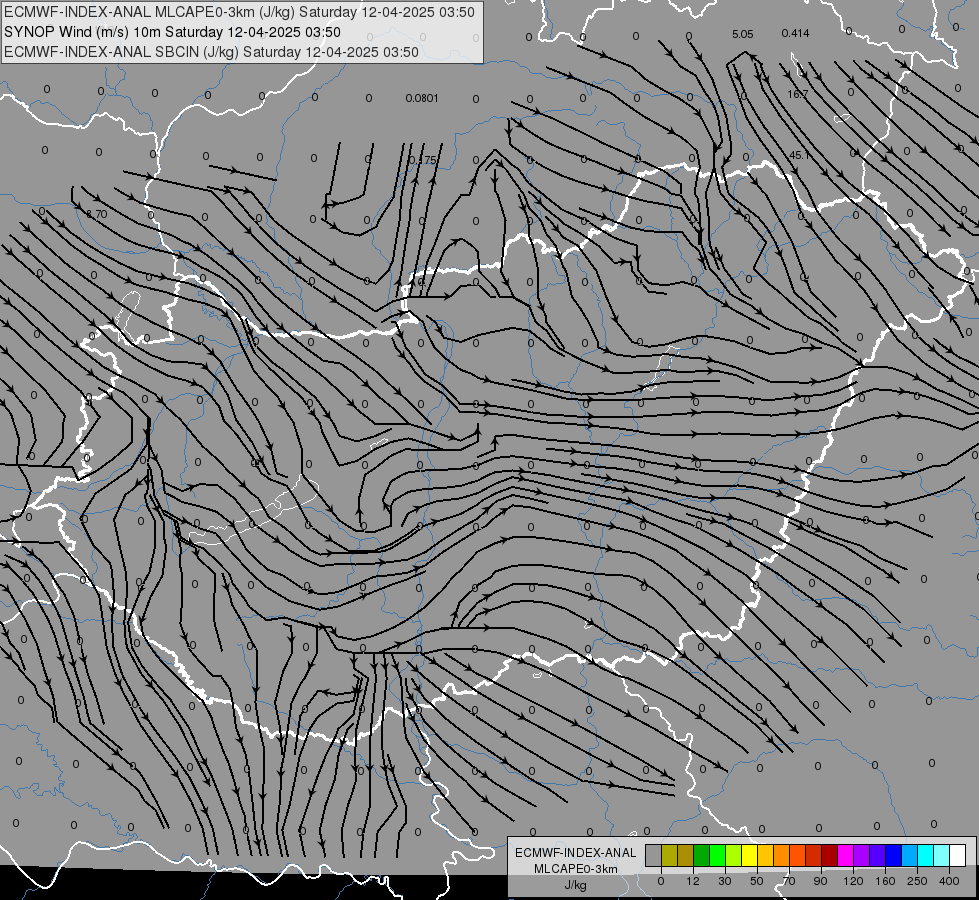
Task: Click the 45.1 value on the map
Action: [x=800, y=155]
